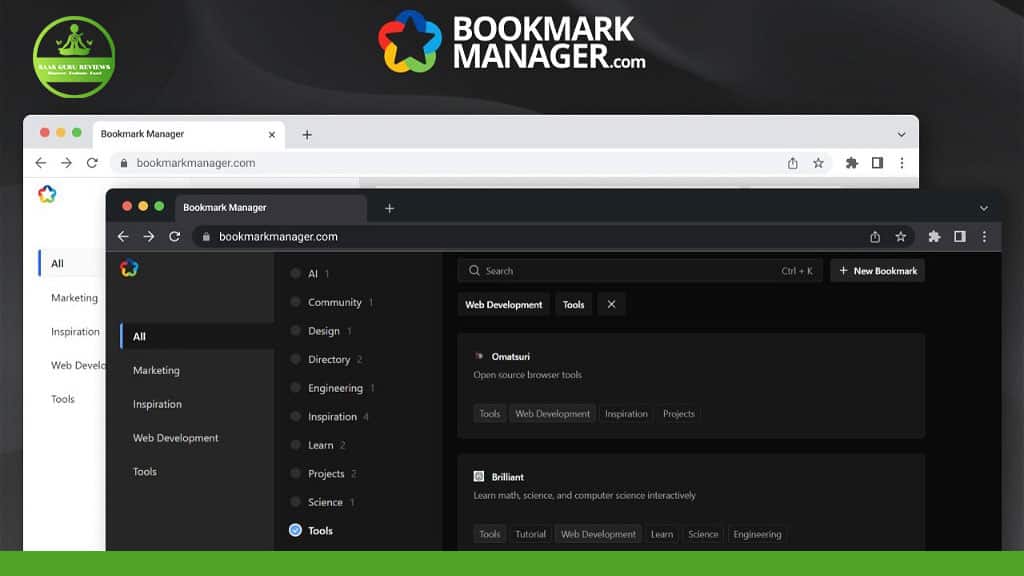Screen dimensions: 1024x576
Task: Click the share icon in the light browser toolbar
Action: [793, 163]
